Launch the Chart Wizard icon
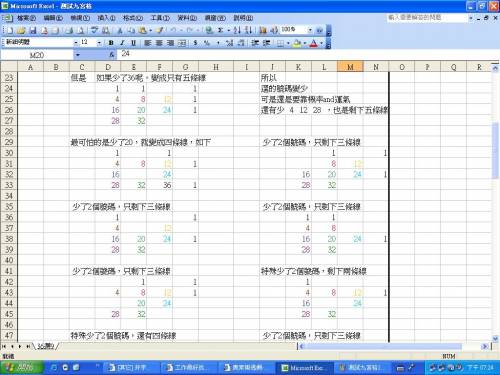 [x=263, y=31]
